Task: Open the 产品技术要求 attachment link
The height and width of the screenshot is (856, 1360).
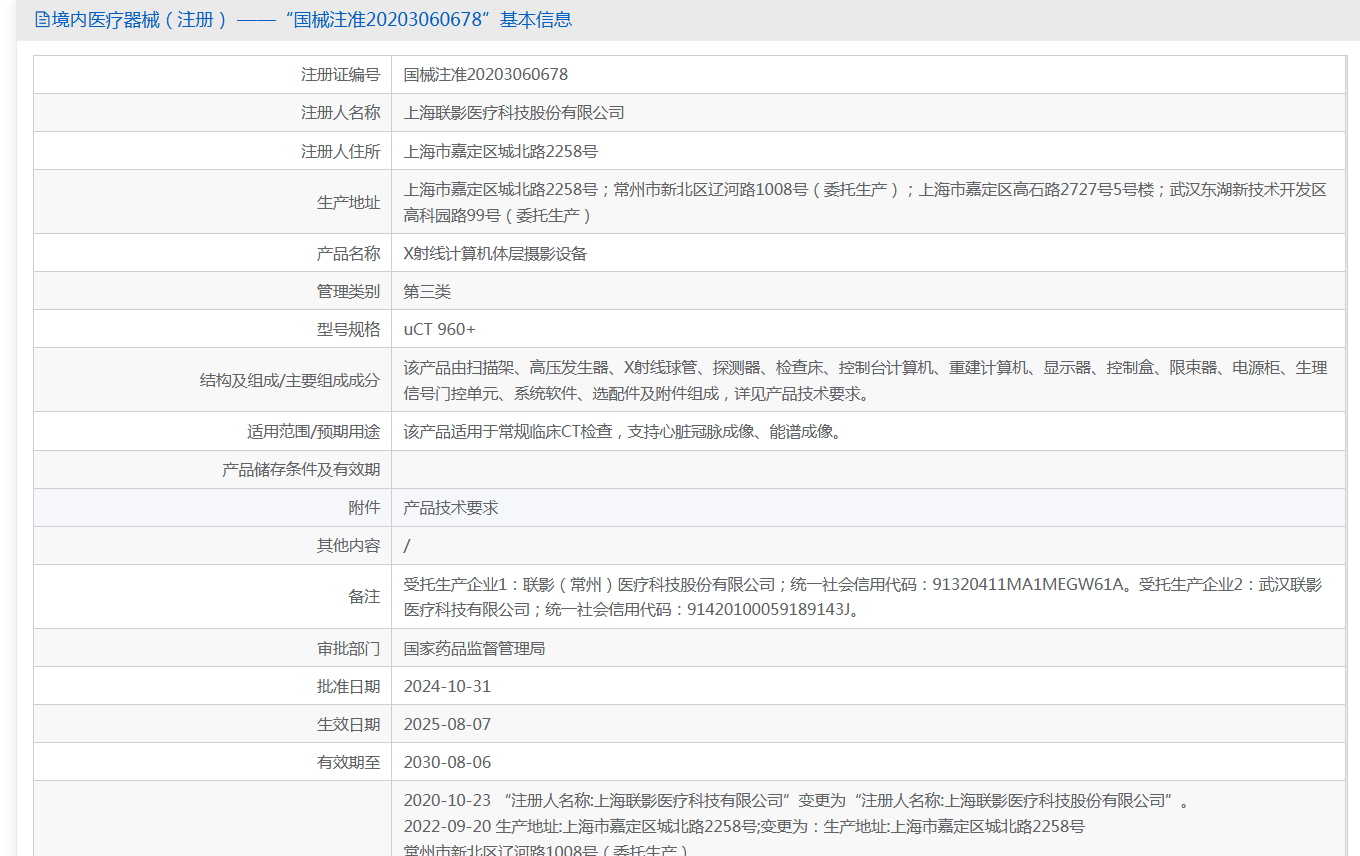Action: [x=451, y=508]
